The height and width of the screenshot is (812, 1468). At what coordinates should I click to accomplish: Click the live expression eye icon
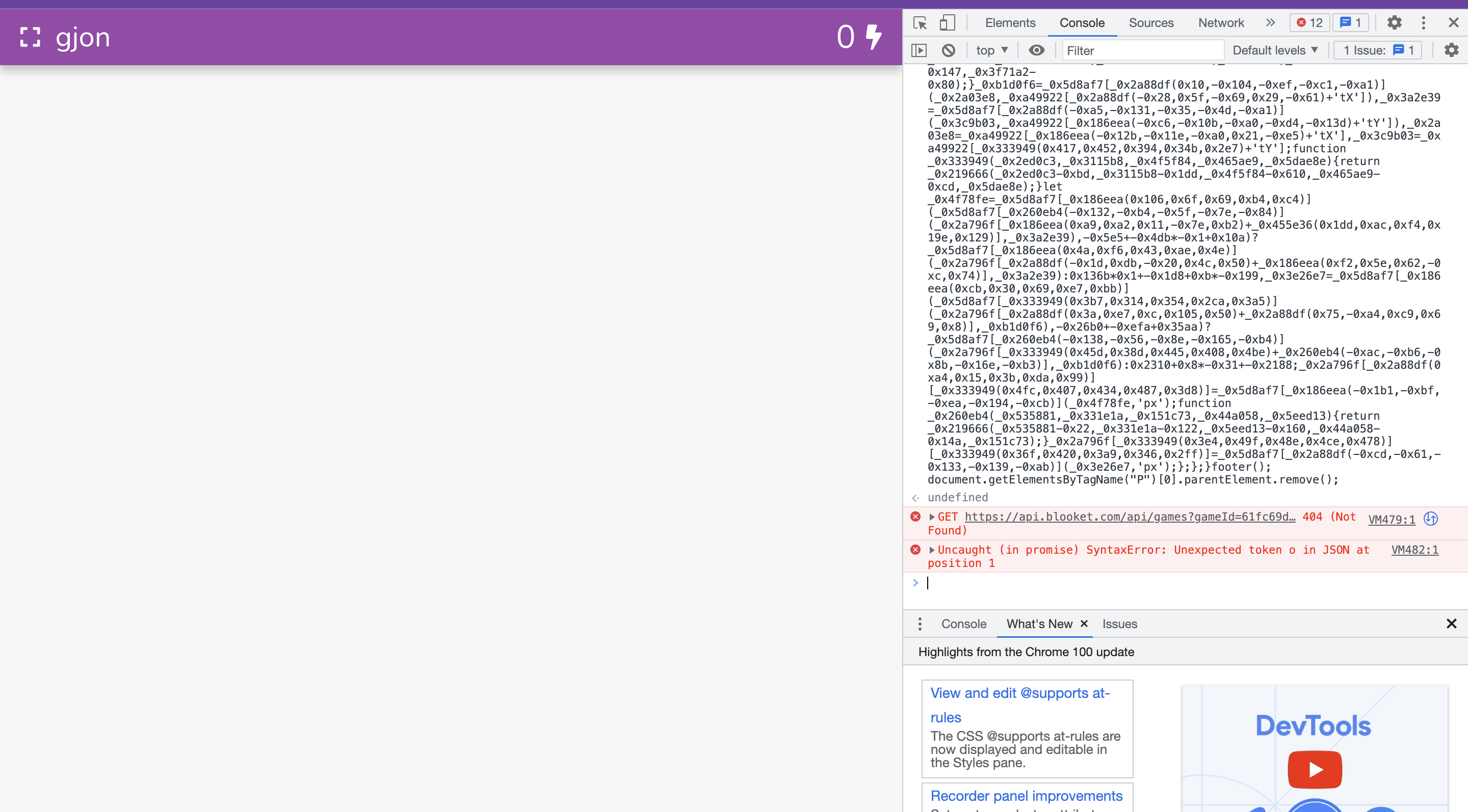tap(1036, 50)
